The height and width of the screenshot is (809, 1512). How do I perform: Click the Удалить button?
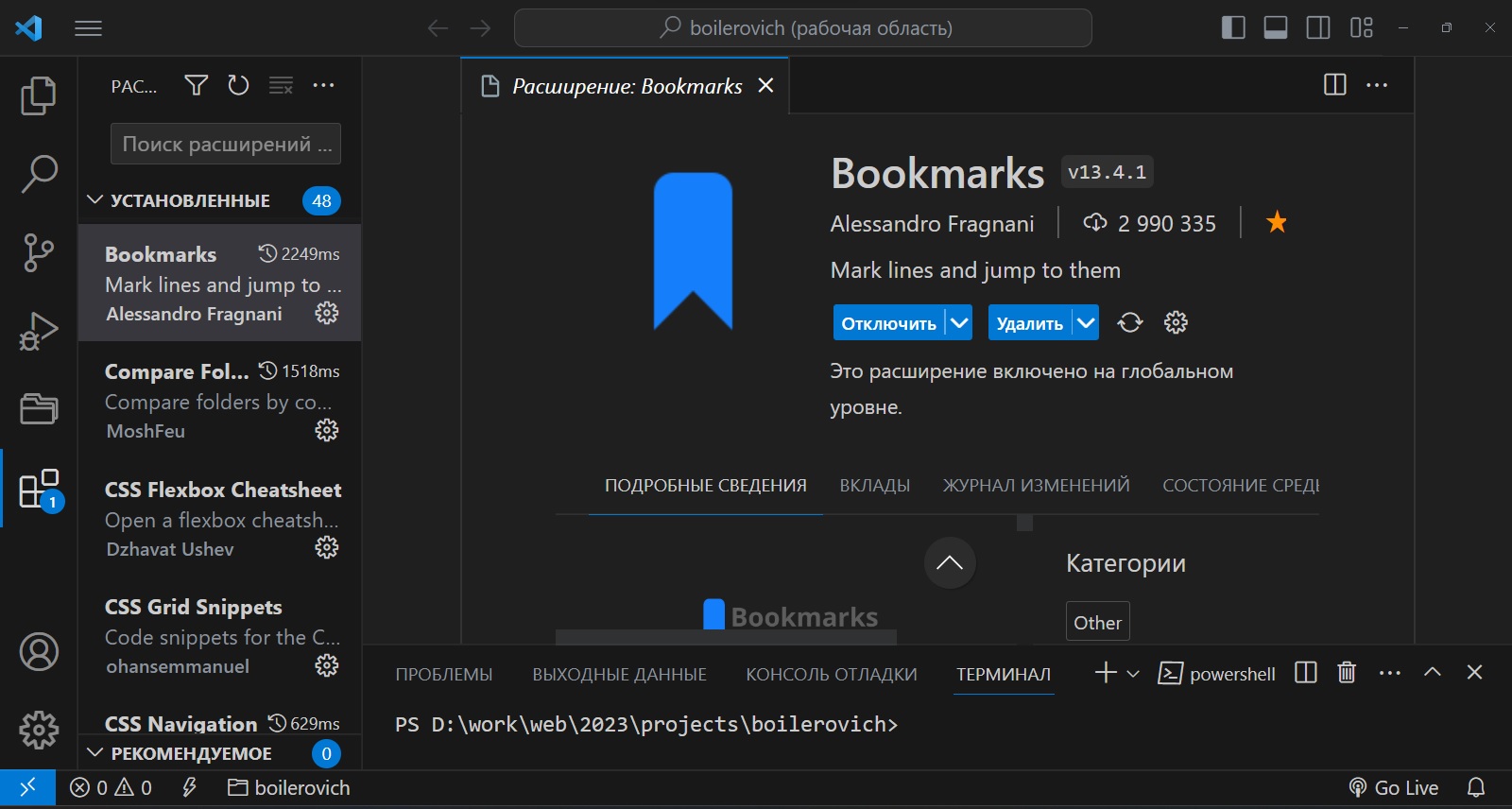[x=1029, y=323]
